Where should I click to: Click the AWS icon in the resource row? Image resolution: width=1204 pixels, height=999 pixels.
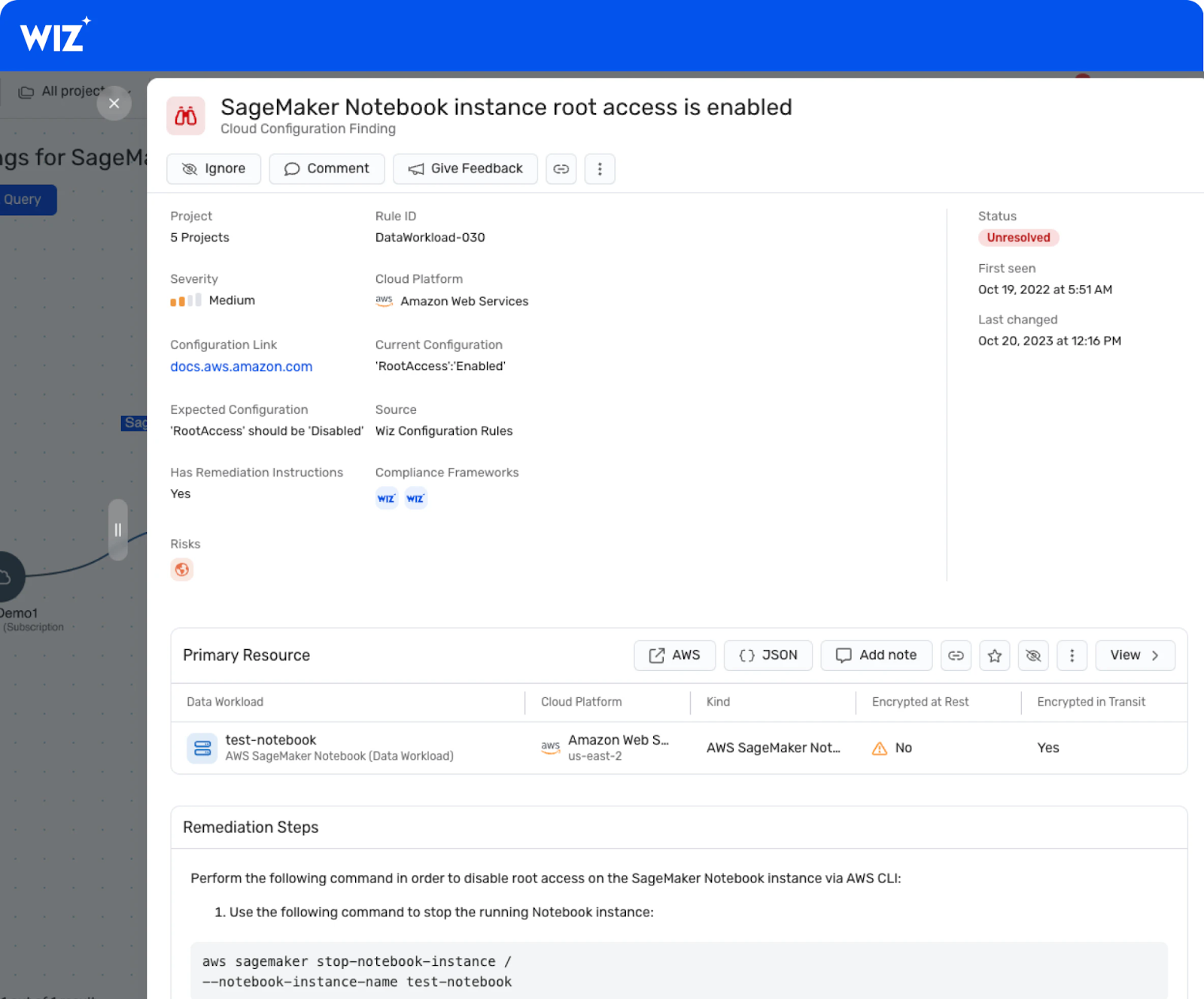(551, 747)
